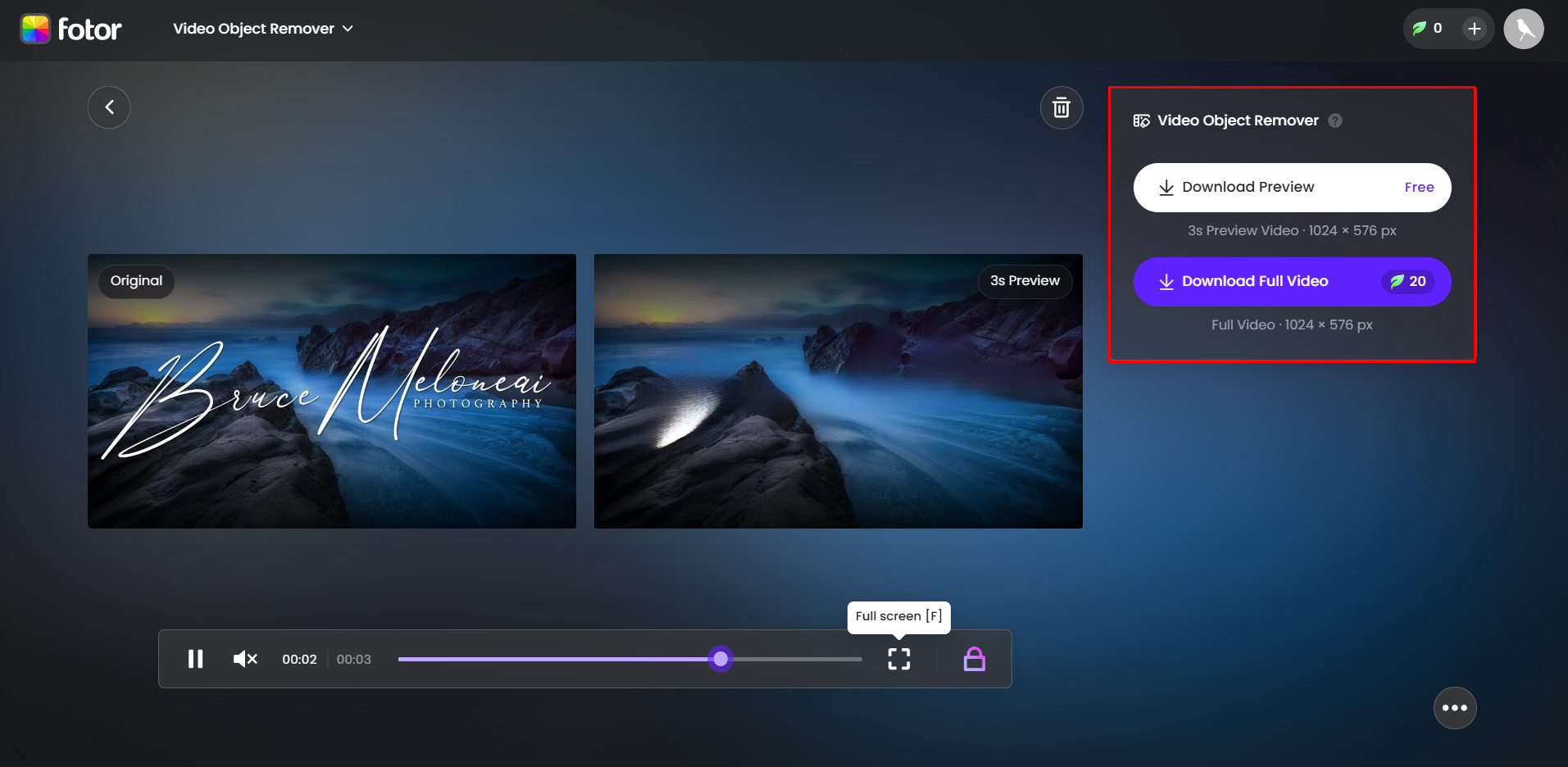Screen dimensions: 1568x767
Task: Unmute the video audio
Action: coord(244,659)
